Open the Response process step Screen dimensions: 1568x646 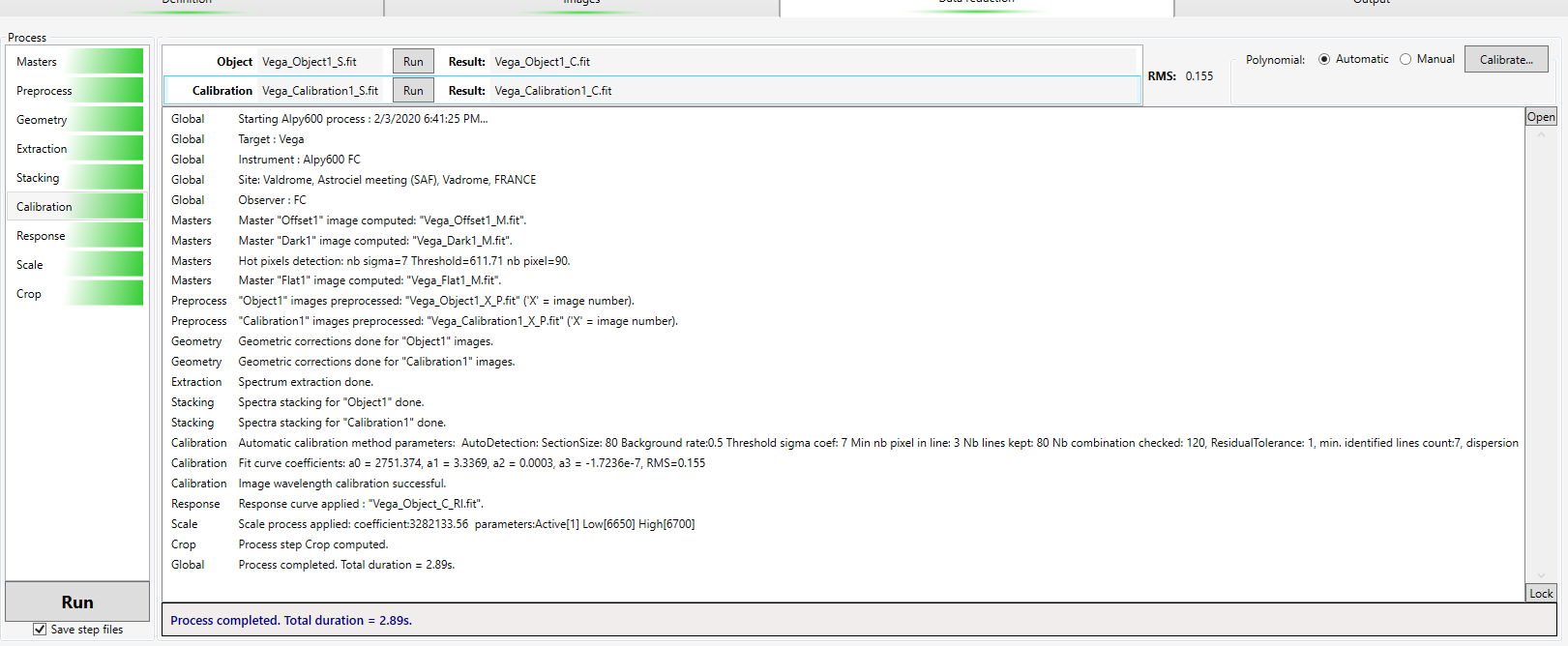[75, 236]
